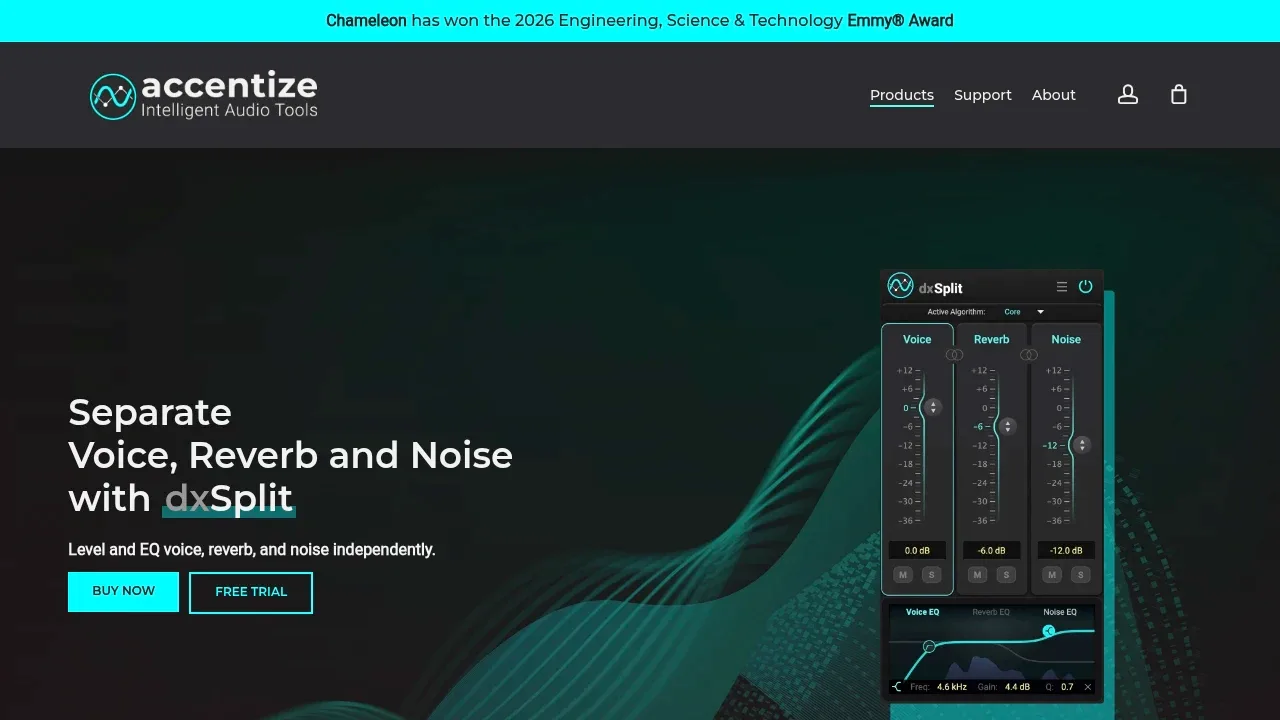Image resolution: width=1280 pixels, height=720 pixels.
Task: Click the X icon after the Q value
Action: (1087, 687)
